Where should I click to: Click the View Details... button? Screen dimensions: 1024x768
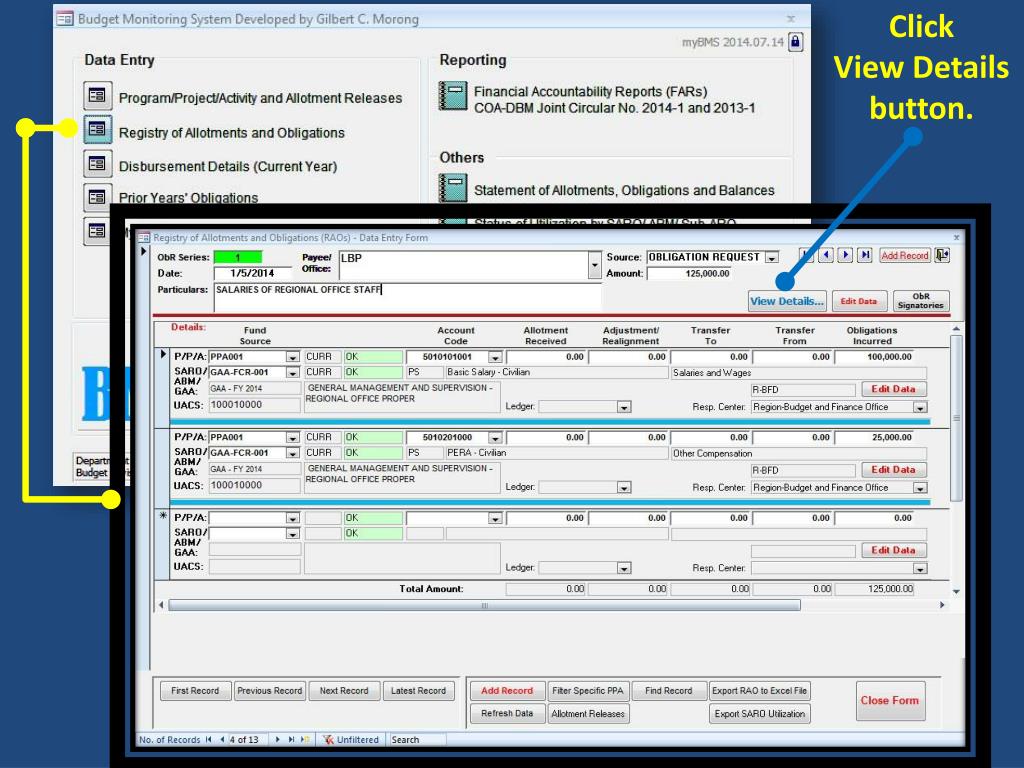(x=787, y=301)
